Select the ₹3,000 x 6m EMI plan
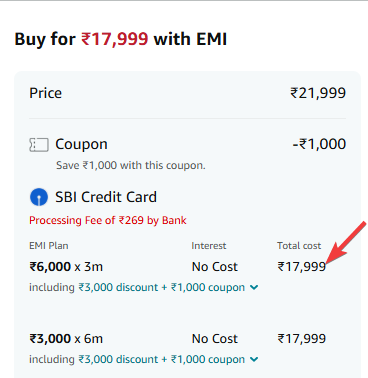 [x=66, y=339]
